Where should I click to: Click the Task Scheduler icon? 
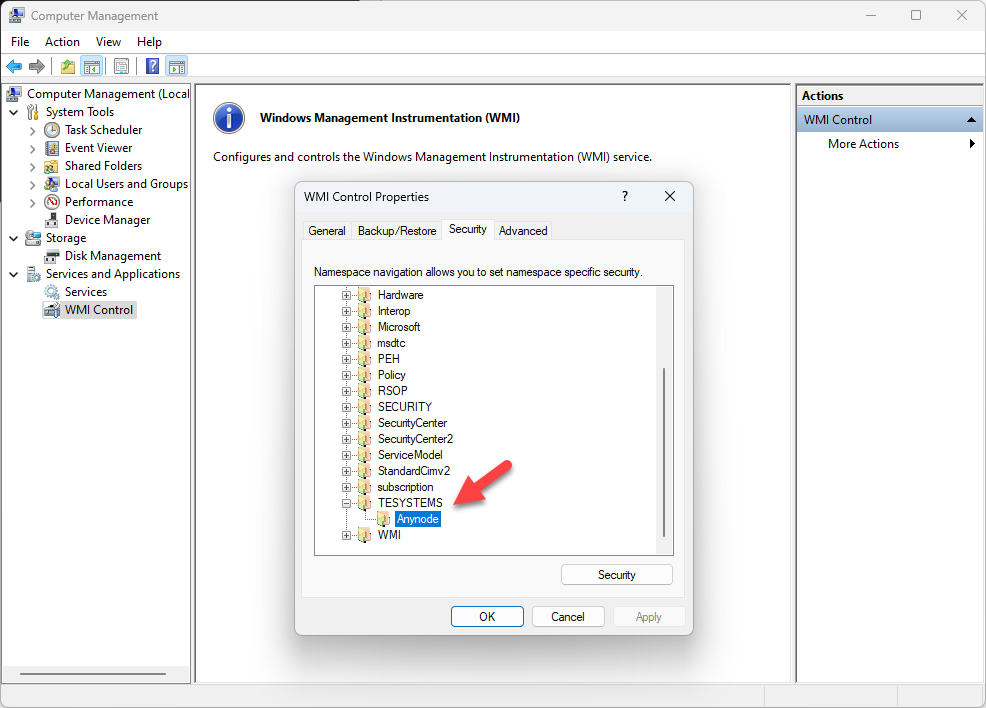coord(51,129)
